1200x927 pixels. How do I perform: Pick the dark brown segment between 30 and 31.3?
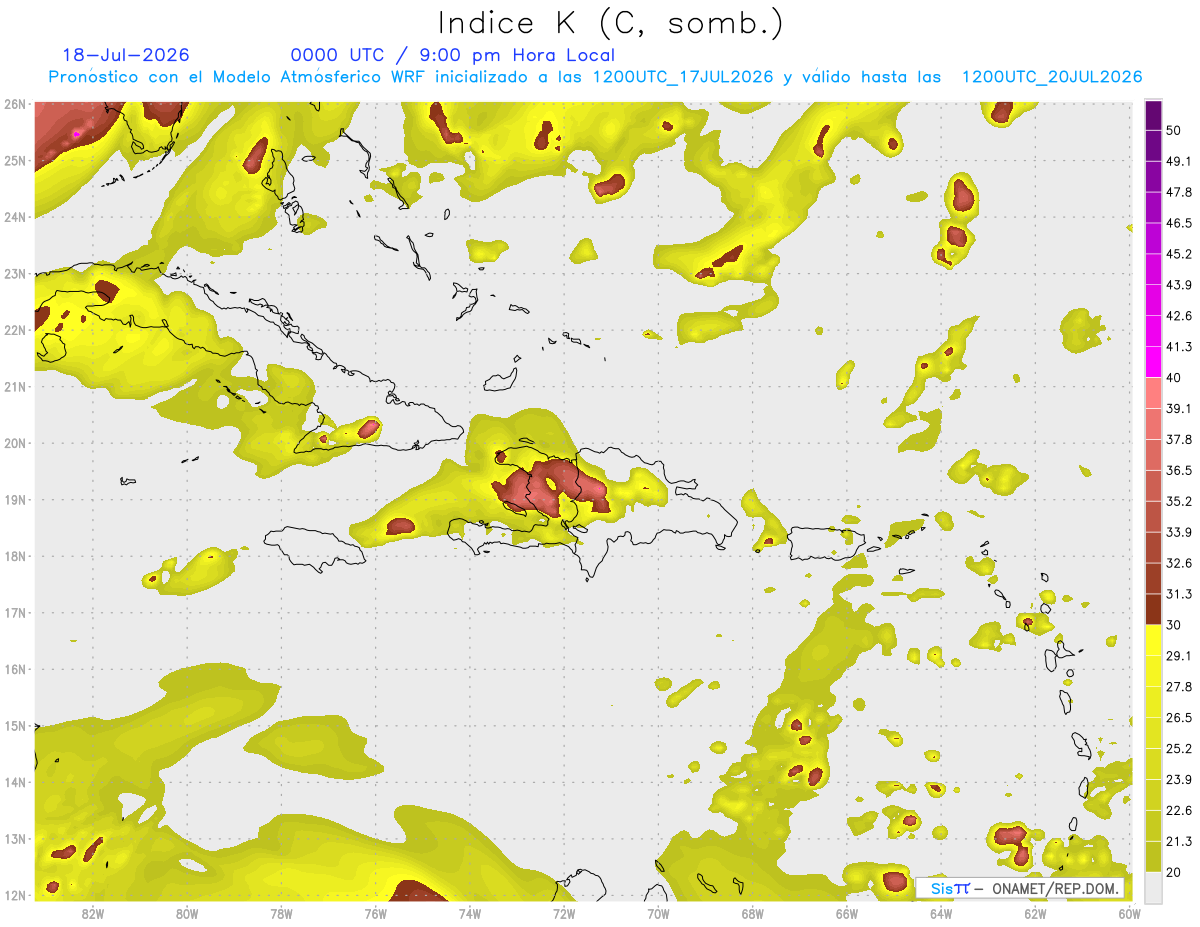[1153, 610]
